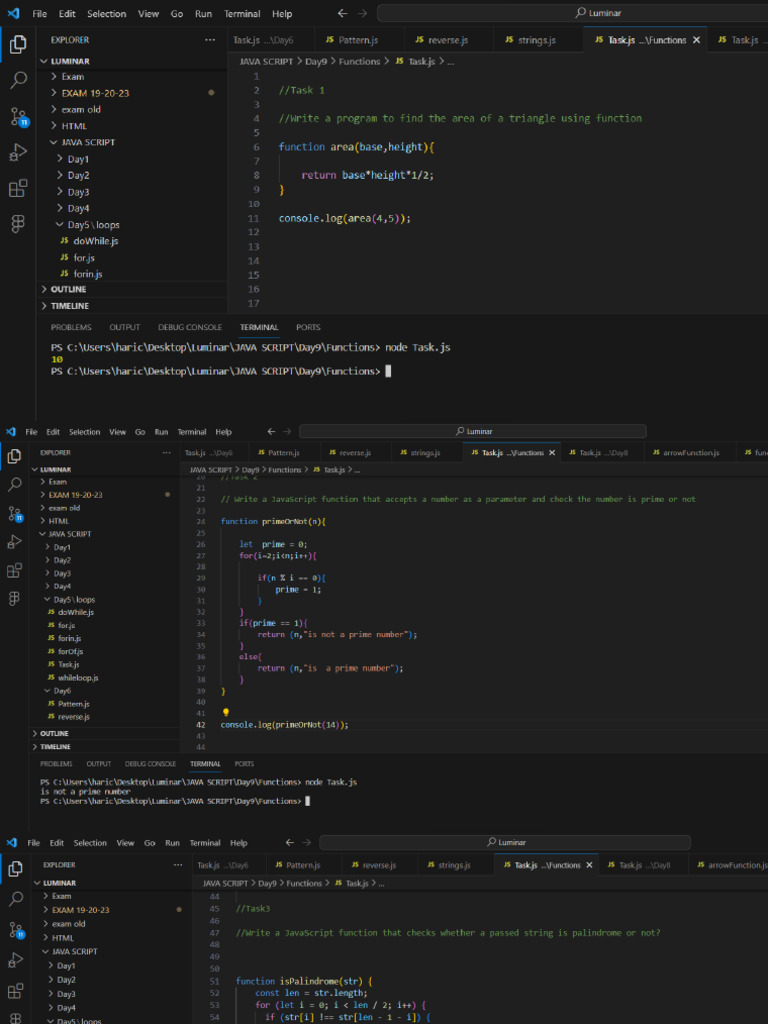Click the Functions breadcrumb in the top window
The width and height of the screenshot is (768, 1024).
[360, 61]
